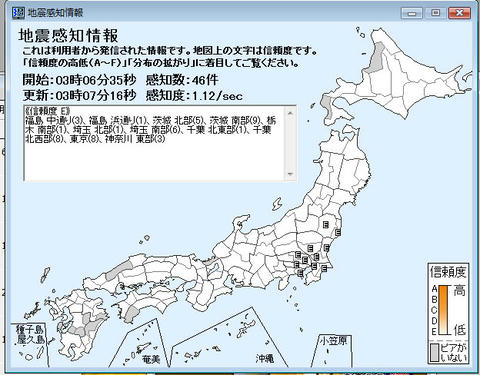
Task: Click the '《信頼度 E》' header line
Action: point(48,111)
